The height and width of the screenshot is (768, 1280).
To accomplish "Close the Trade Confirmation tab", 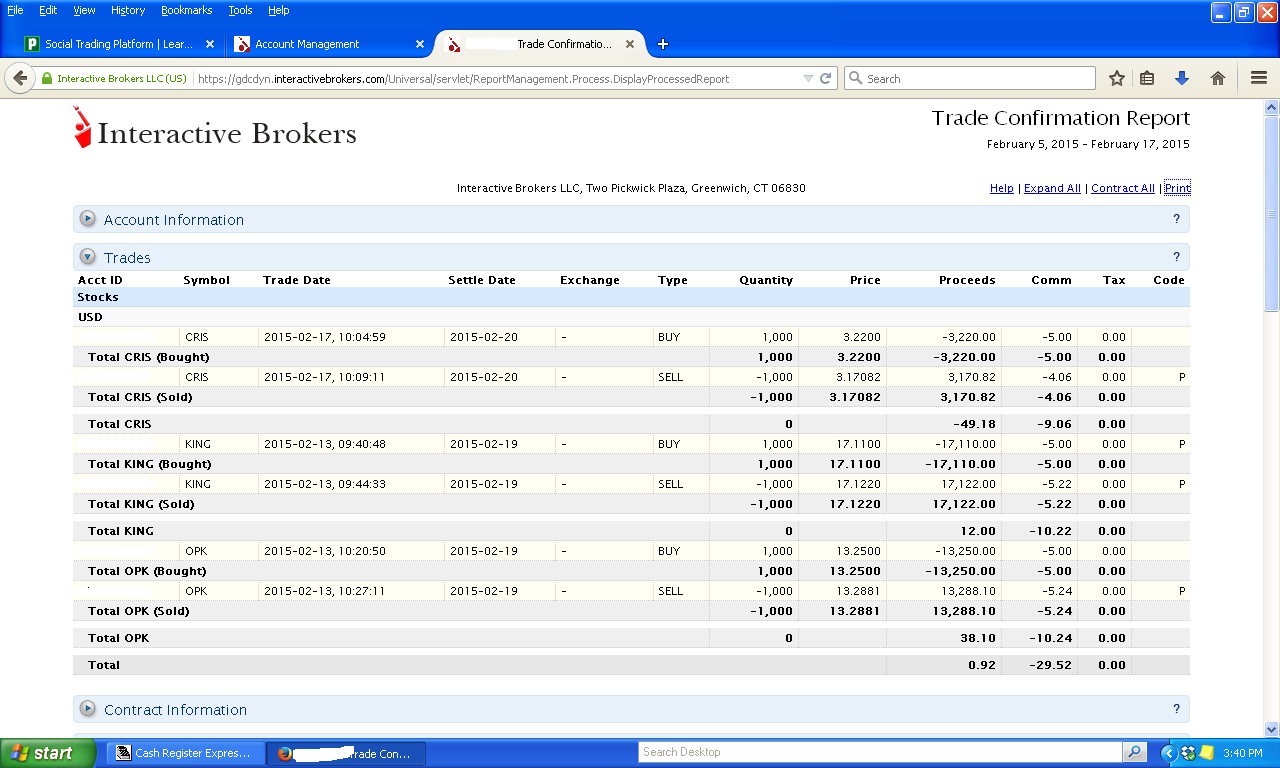I will (630, 44).
